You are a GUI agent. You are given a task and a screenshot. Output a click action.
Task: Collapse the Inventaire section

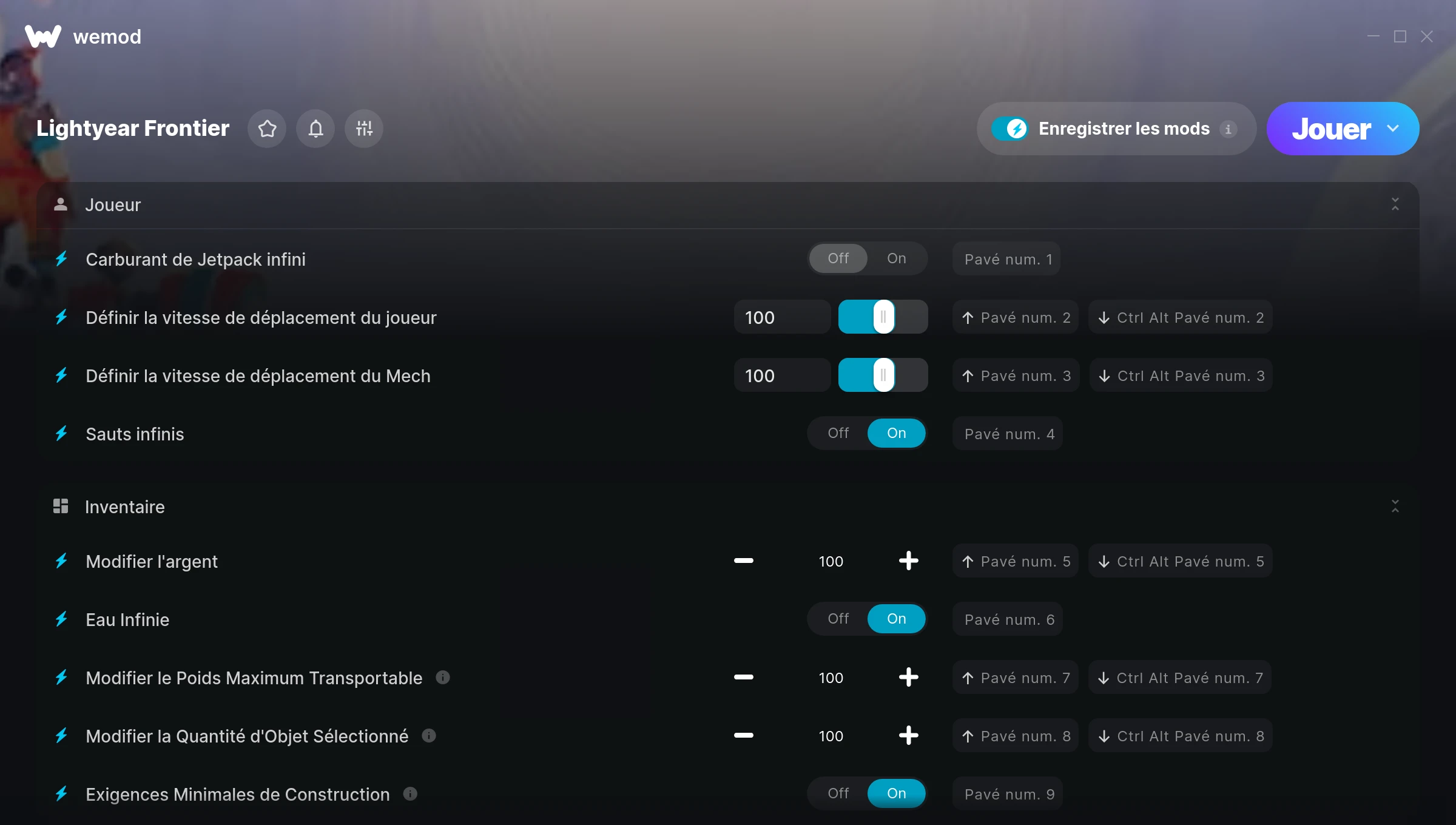pyautogui.click(x=1395, y=506)
